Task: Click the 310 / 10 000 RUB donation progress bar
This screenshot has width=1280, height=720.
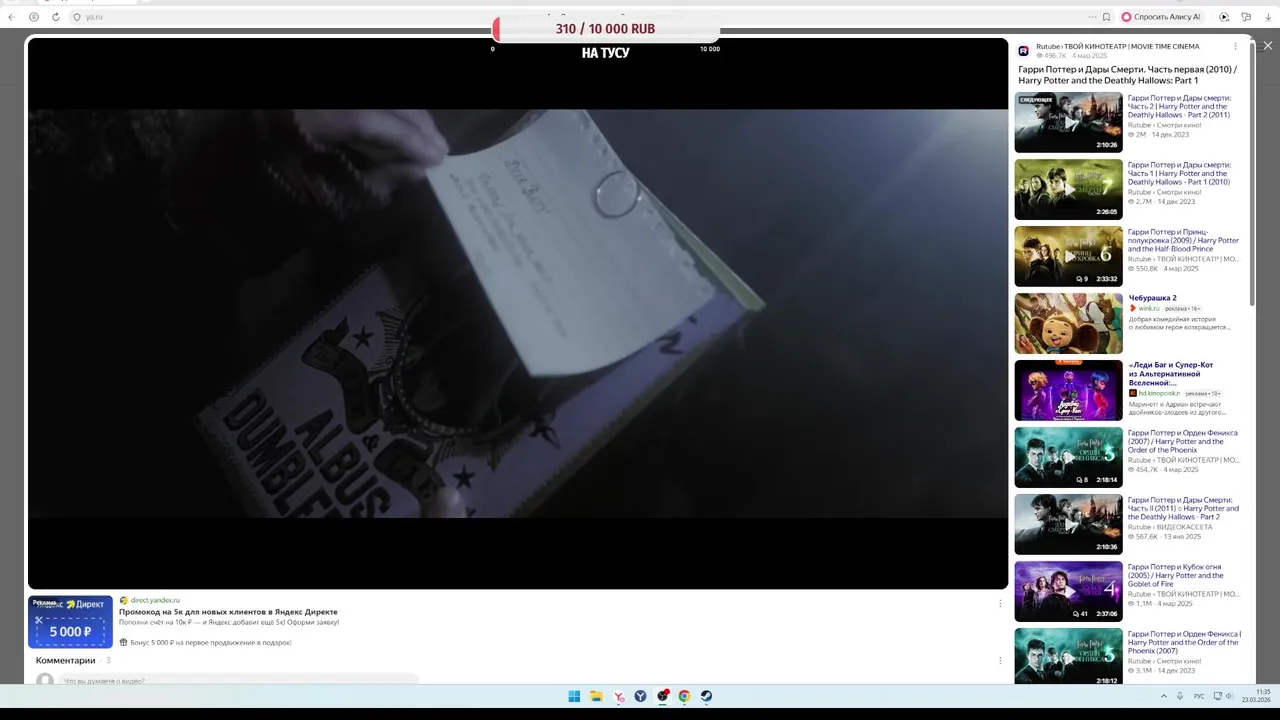Action: (x=605, y=29)
